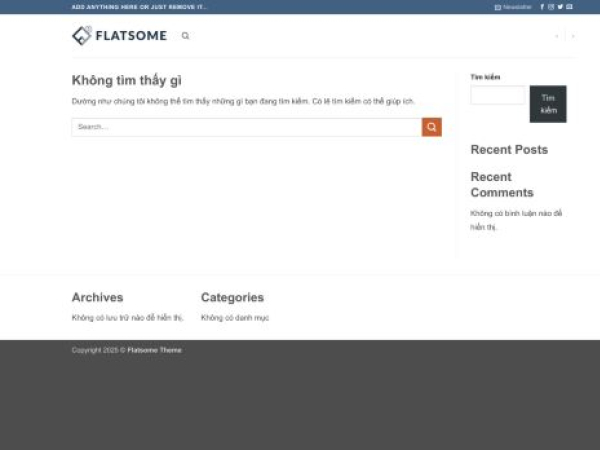
Task: Focus the main "Search..." input field
Action: [246, 127]
